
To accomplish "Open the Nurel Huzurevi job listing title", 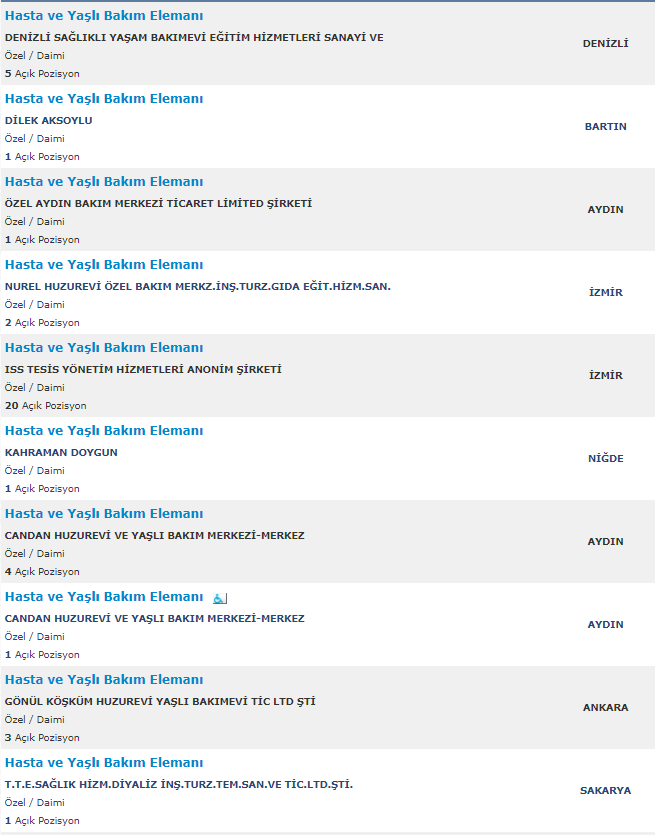I will 104,265.
